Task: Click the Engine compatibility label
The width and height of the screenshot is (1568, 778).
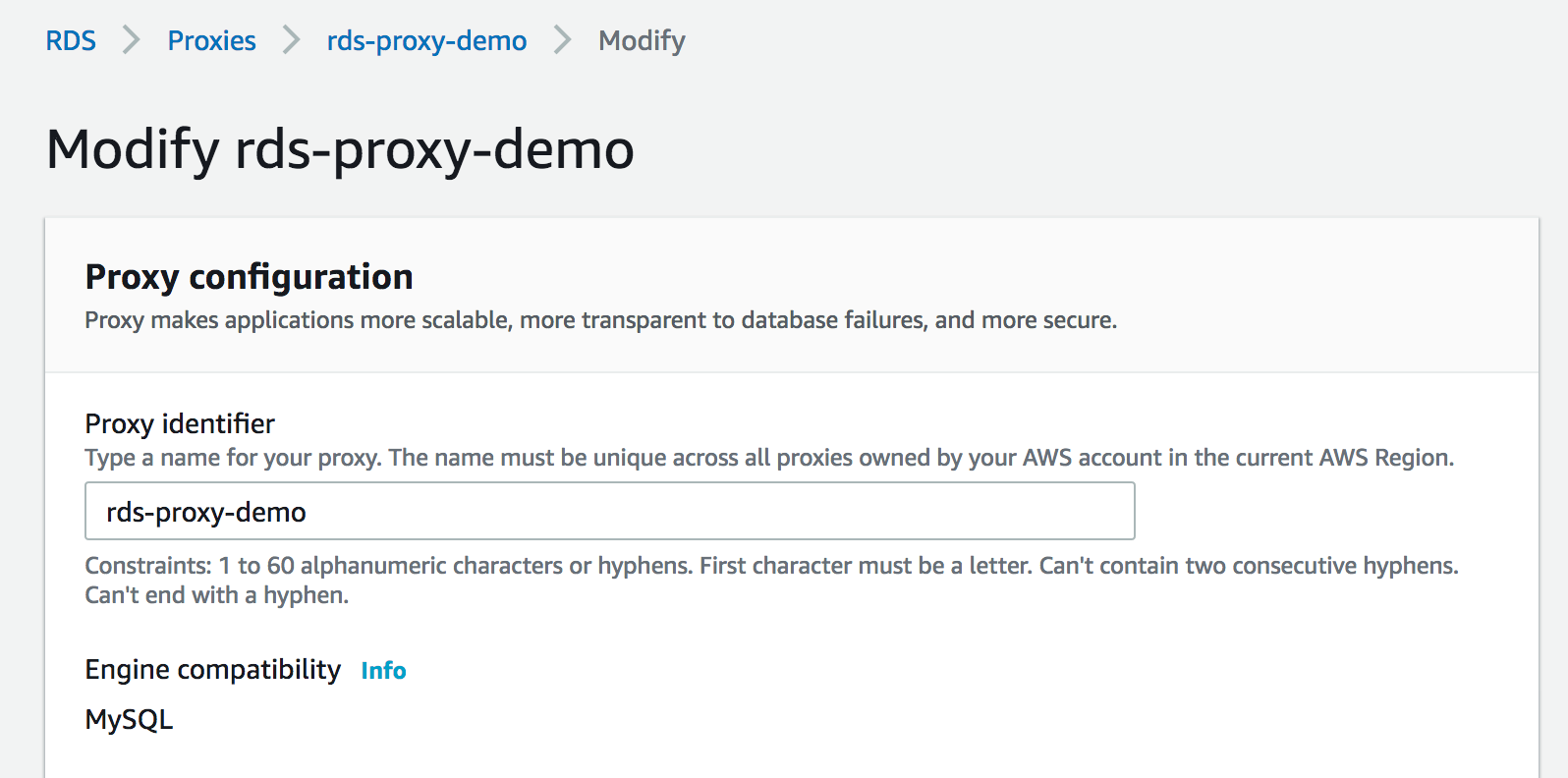Action: (x=213, y=669)
